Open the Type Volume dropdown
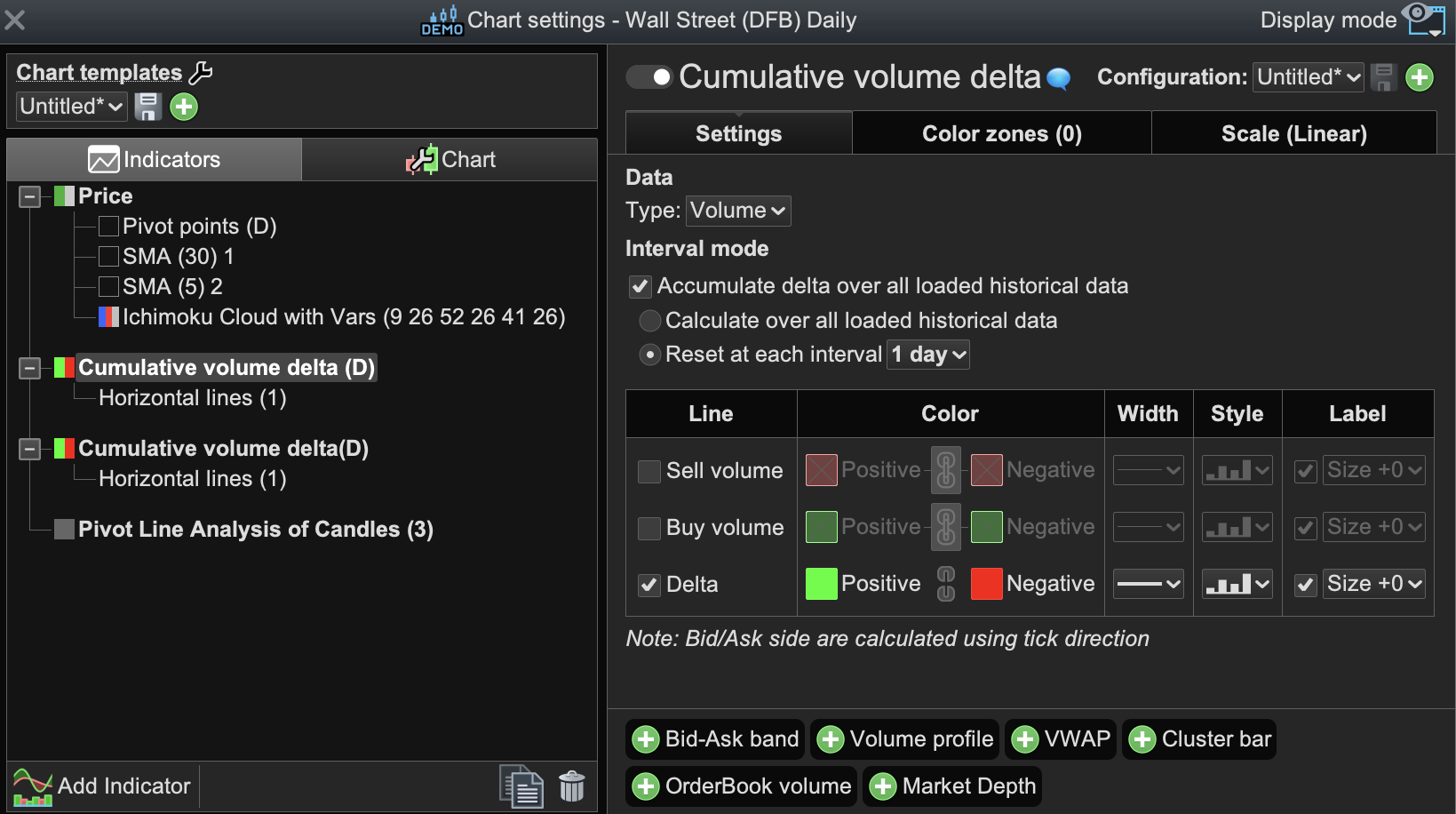This screenshot has width=1456, height=814. pyautogui.click(x=738, y=211)
